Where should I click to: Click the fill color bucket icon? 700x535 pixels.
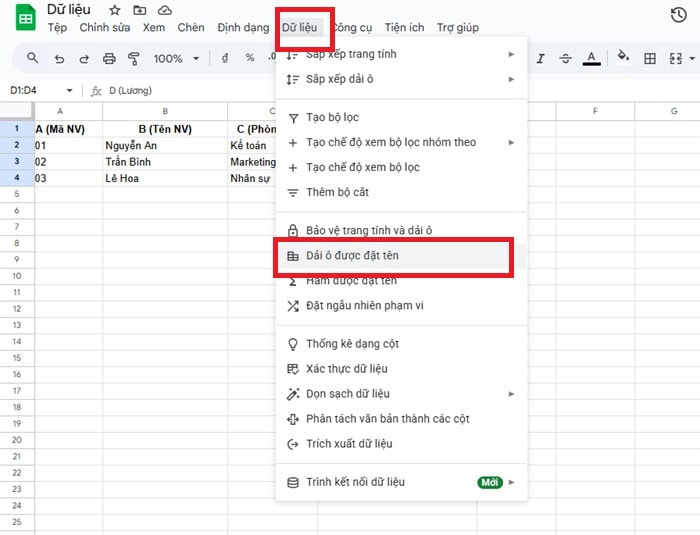pos(624,58)
